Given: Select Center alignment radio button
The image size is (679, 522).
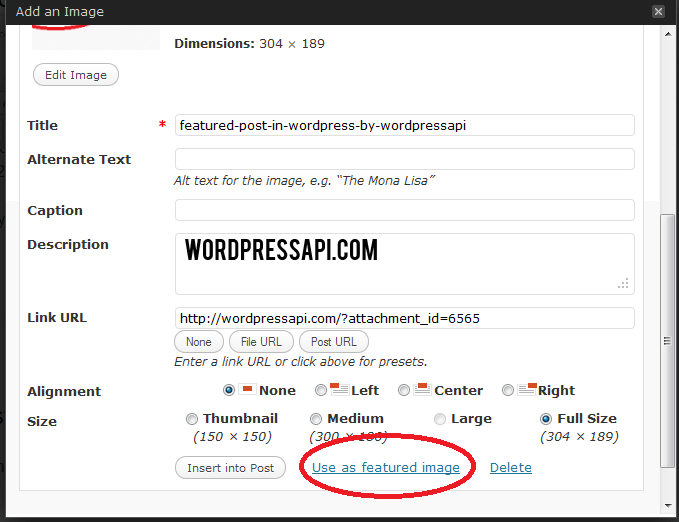Looking at the screenshot, I should pyautogui.click(x=404, y=390).
